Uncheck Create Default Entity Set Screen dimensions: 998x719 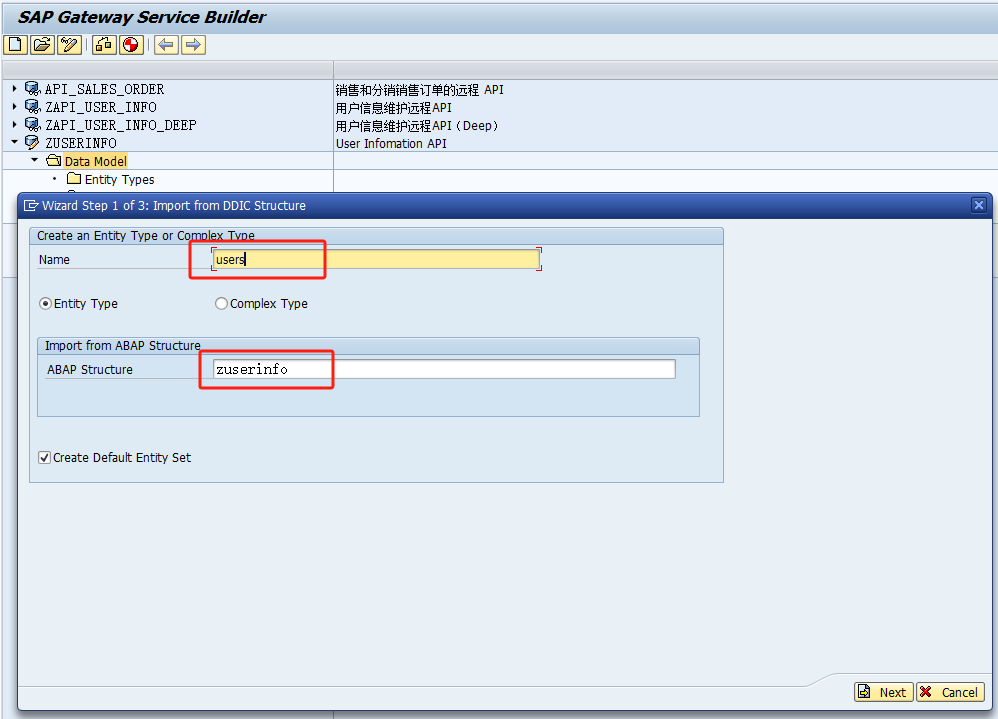click(x=44, y=456)
